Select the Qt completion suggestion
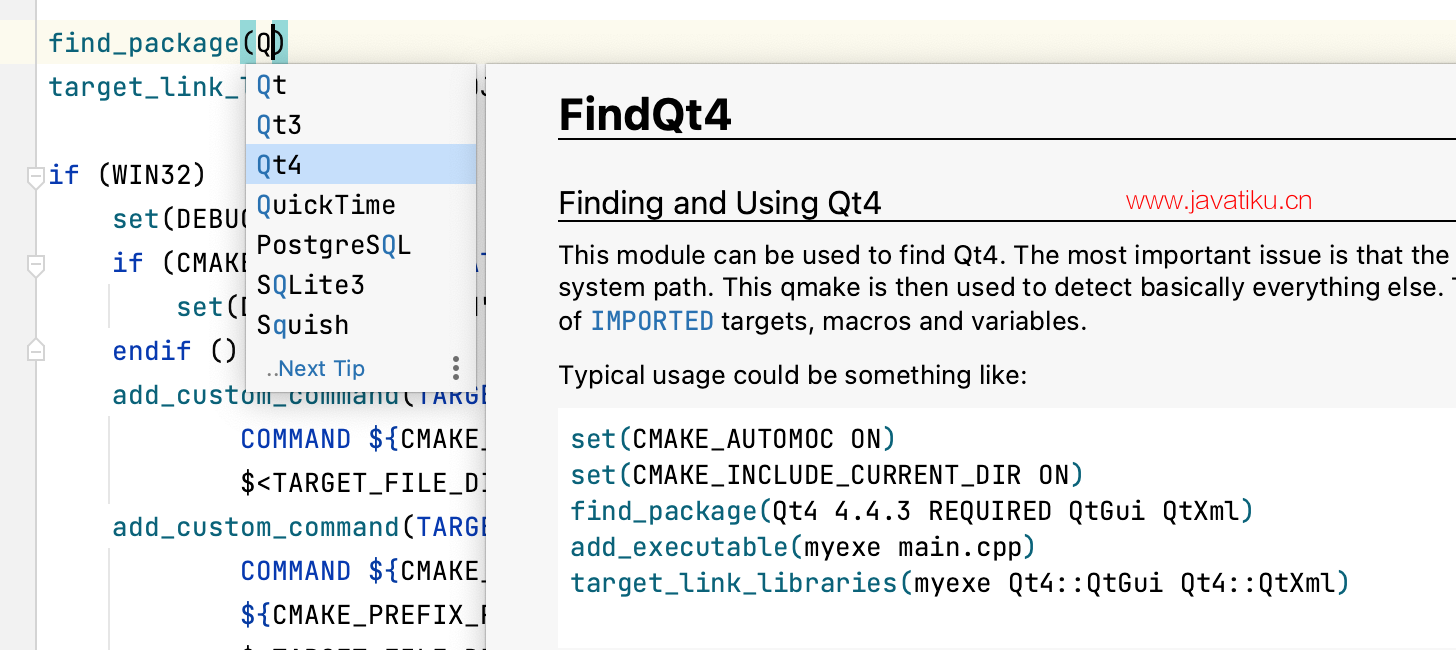The height and width of the screenshot is (650, 1456). (361, 85)
